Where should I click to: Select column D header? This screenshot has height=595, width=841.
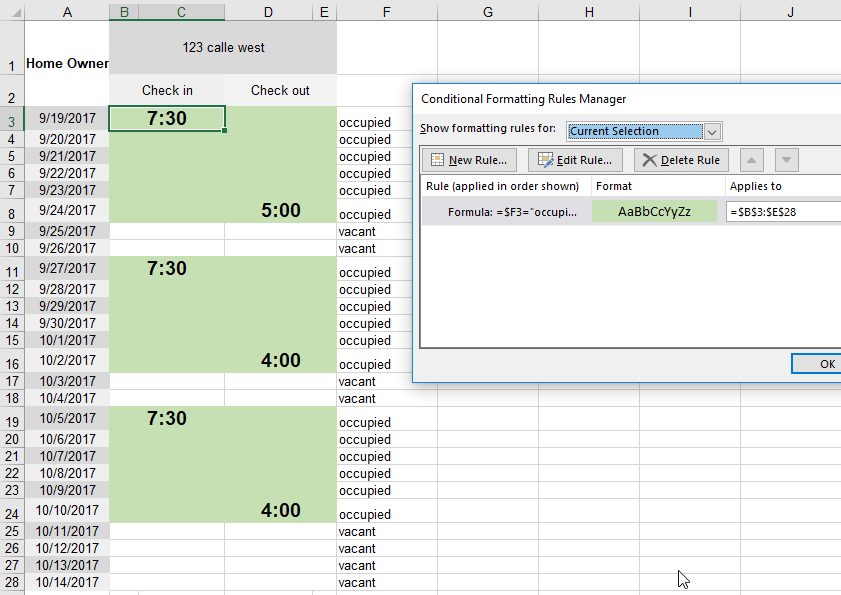coord(268,12)
